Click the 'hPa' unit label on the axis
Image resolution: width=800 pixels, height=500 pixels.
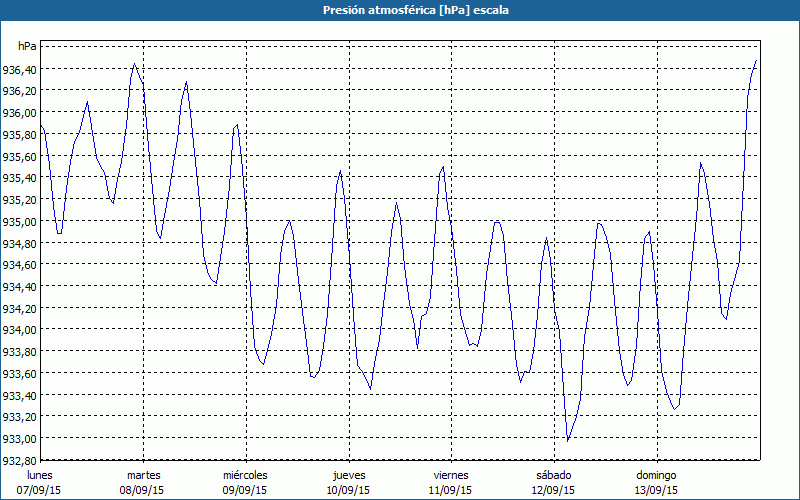pos(27,47)
